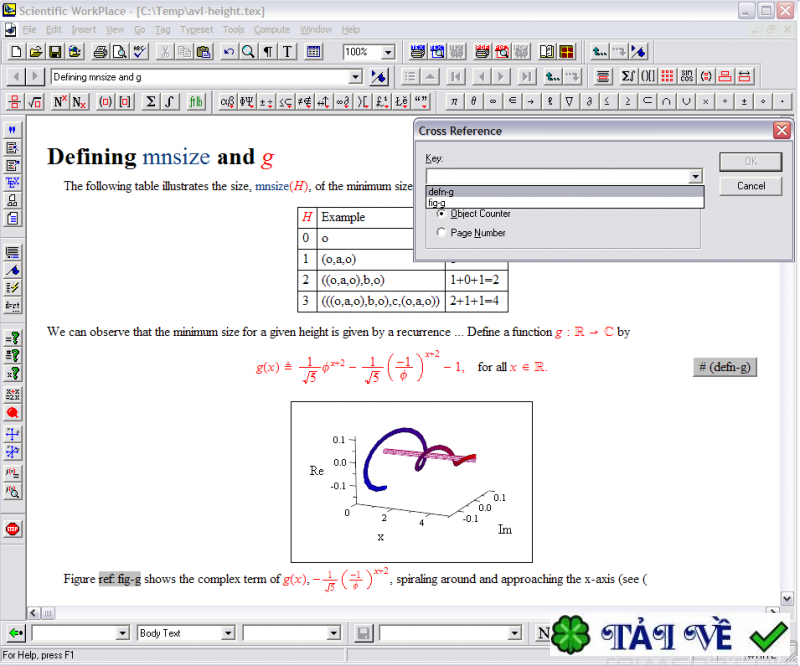The height and width of the screenshot is (666, 800).
Task: Open the Body Text tag dropdown
Action: (228, 633)
